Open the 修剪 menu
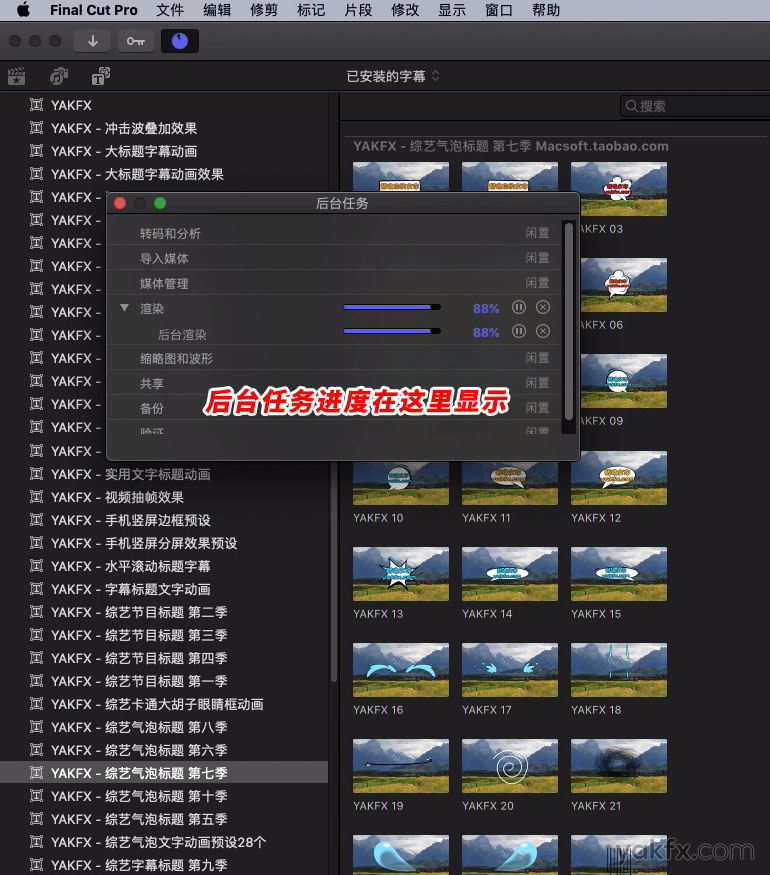The height and width of the screenshot is (875, 770). click(264, 10)
